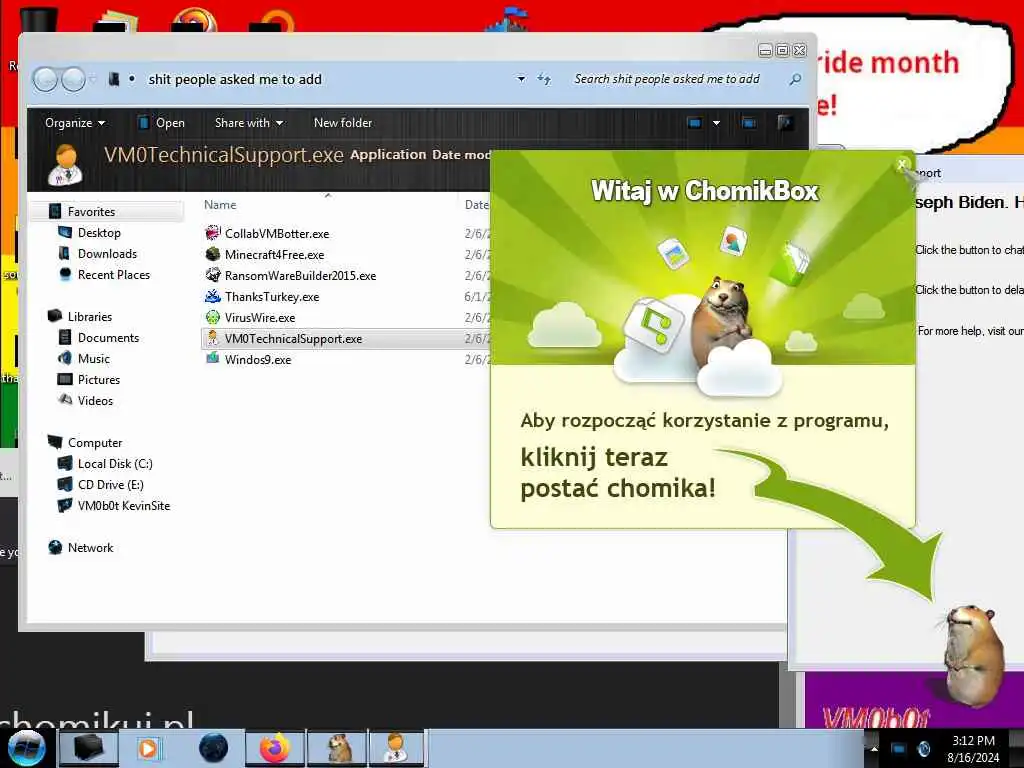Viewport: 1024px width, 768px height.
Task: Toggle the preview pane icon
Action: [749, 123]
